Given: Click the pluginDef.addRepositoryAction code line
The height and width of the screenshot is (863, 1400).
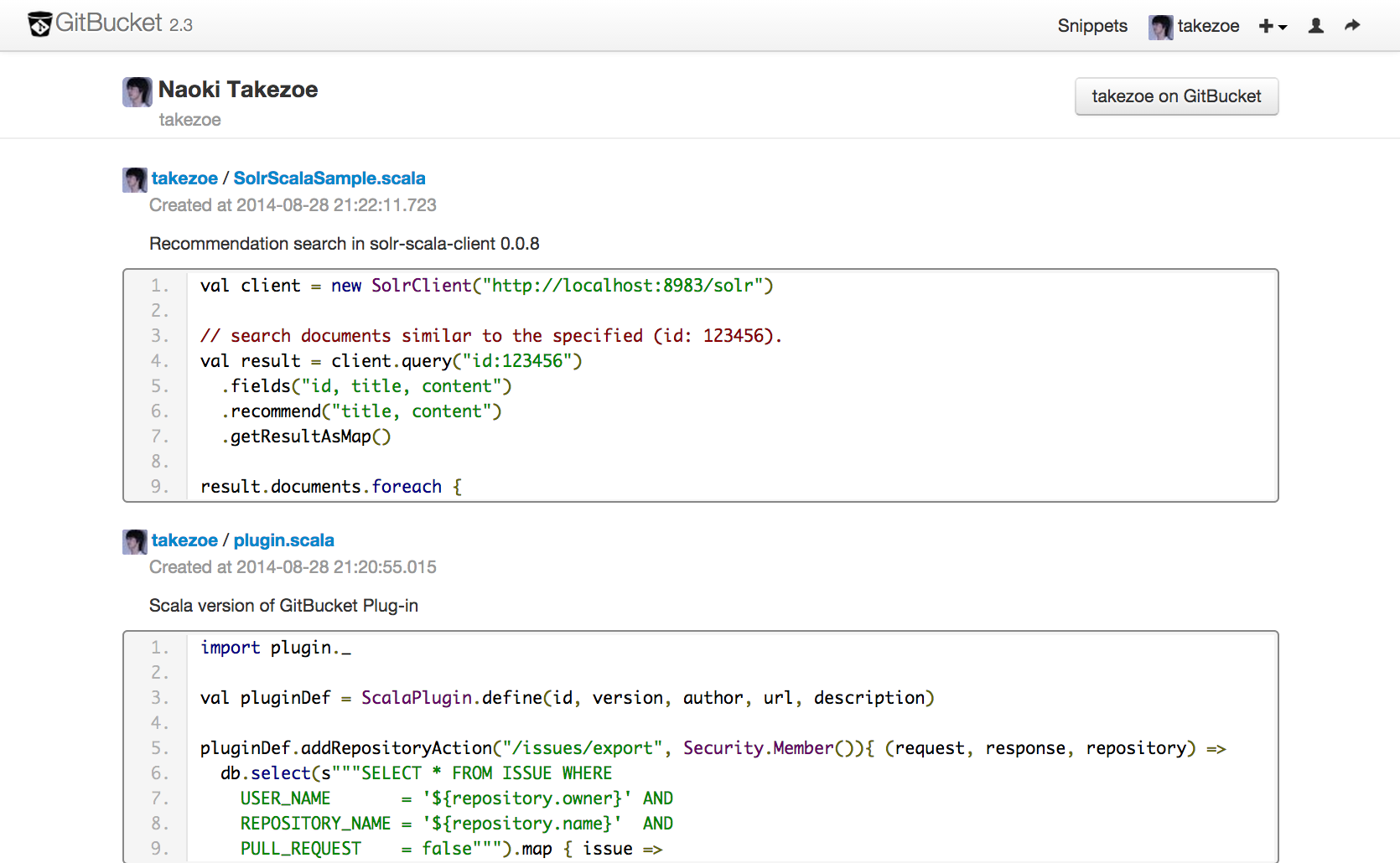Looking at the screenshot, I should click(x=713, y=748).
